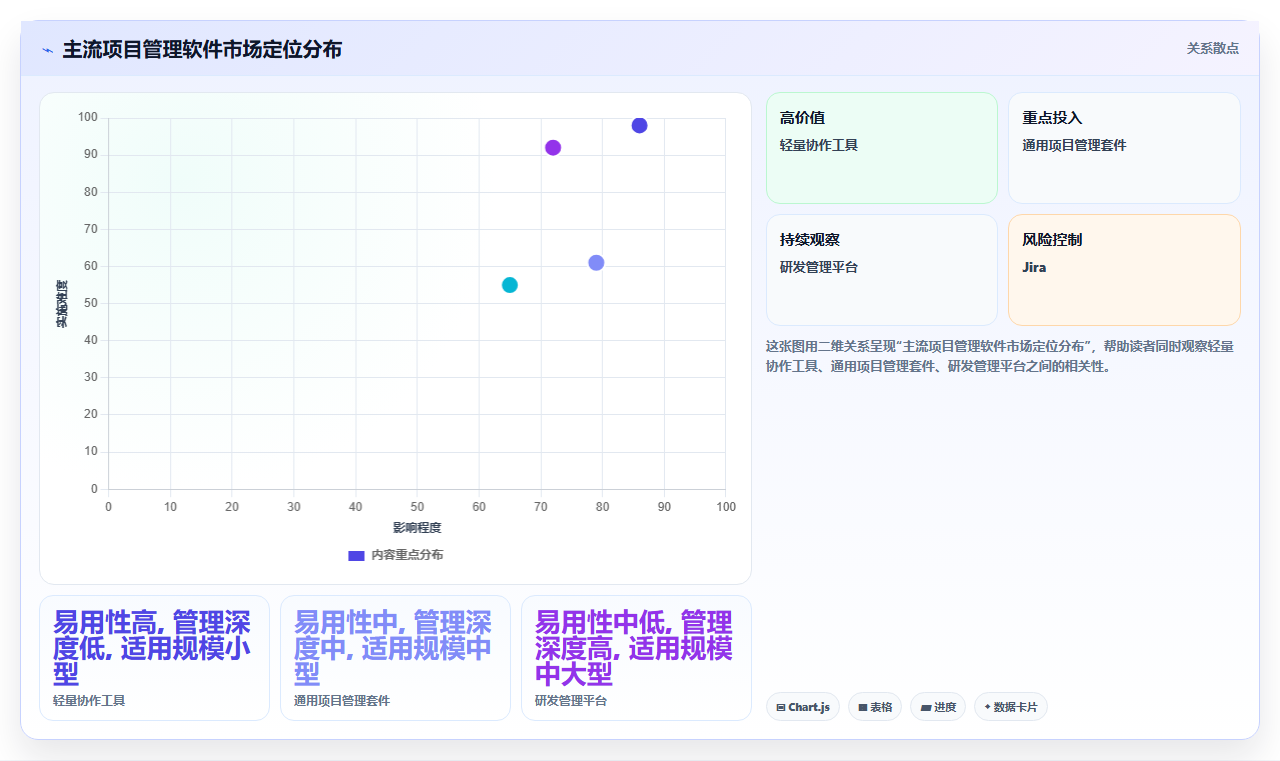Open the 风险控制 Jira card

[1124, 270]
